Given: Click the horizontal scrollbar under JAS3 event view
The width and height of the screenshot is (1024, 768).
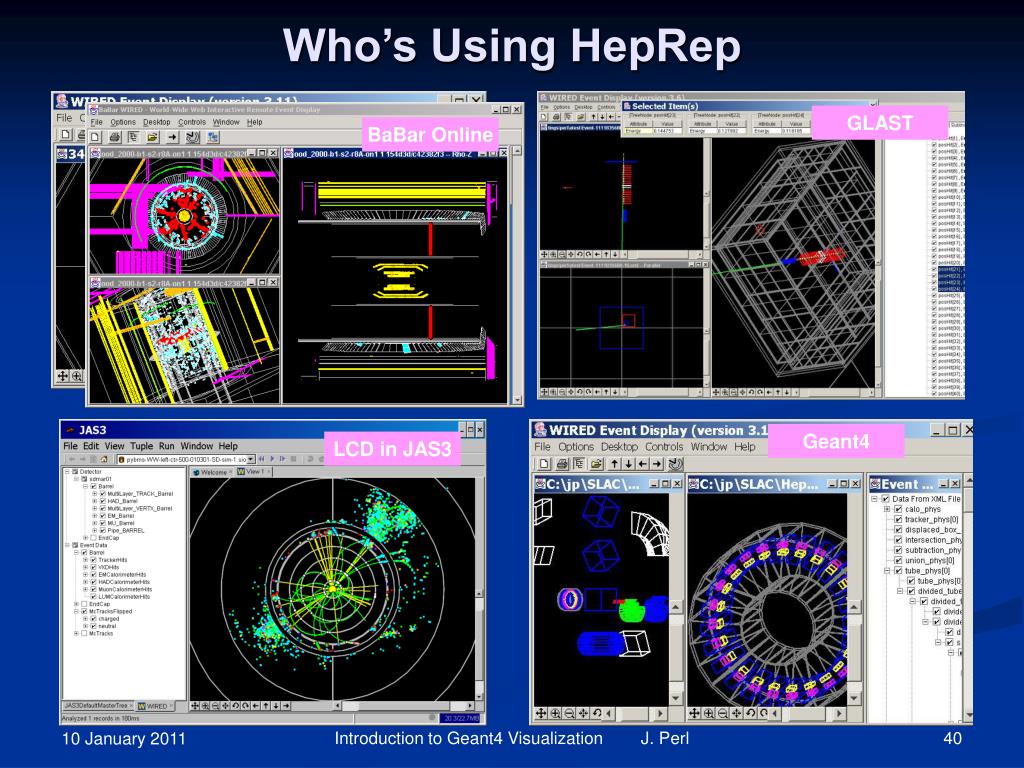Looking at the screenshot, I should pos(405,706).
